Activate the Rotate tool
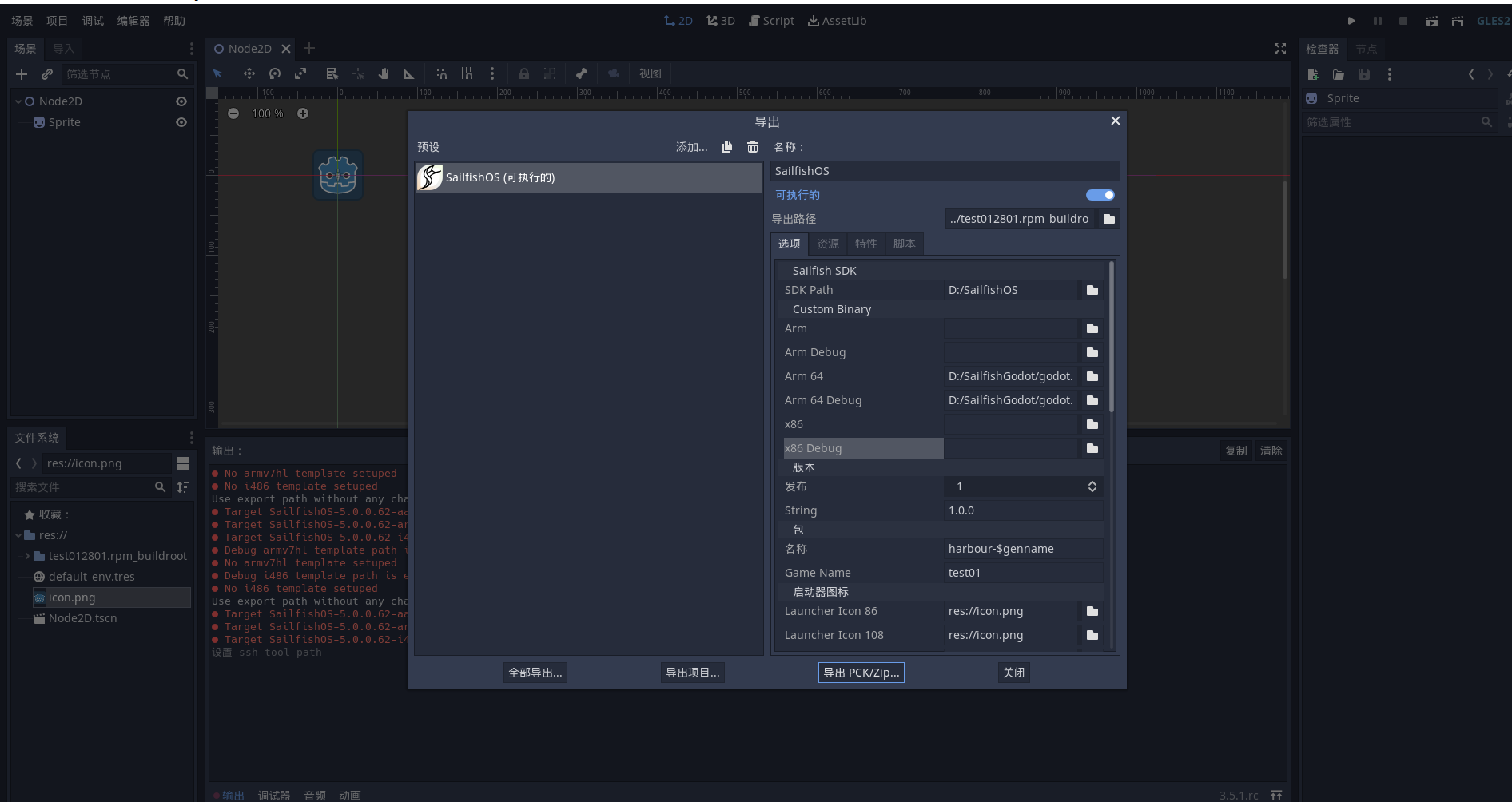Screen dimensions: 1512x802 point(275,73)
